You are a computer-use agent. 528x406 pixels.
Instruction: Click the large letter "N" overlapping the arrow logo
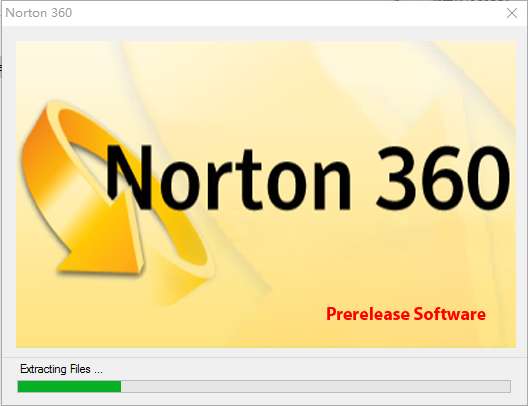(x=129, y=177)
